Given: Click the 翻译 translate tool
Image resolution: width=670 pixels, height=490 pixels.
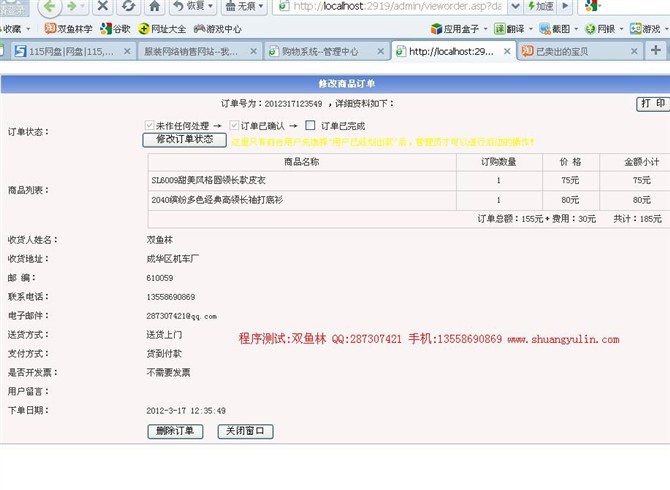Looking at the screenshot, I should 509,29.
